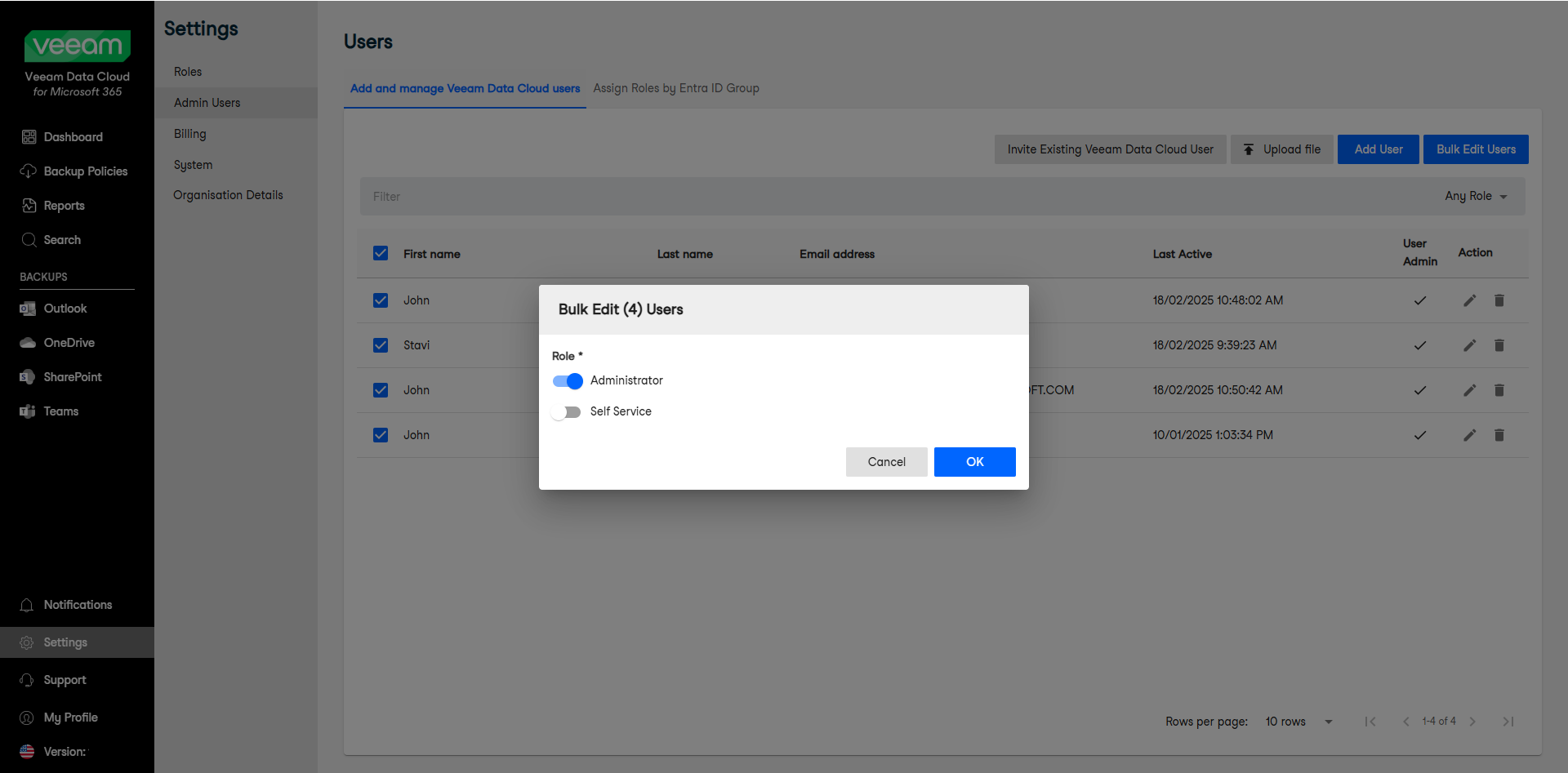Toggle the Administrator role switch
The height and width of the screenshot is (773, 1568).
tap(568, 381)
